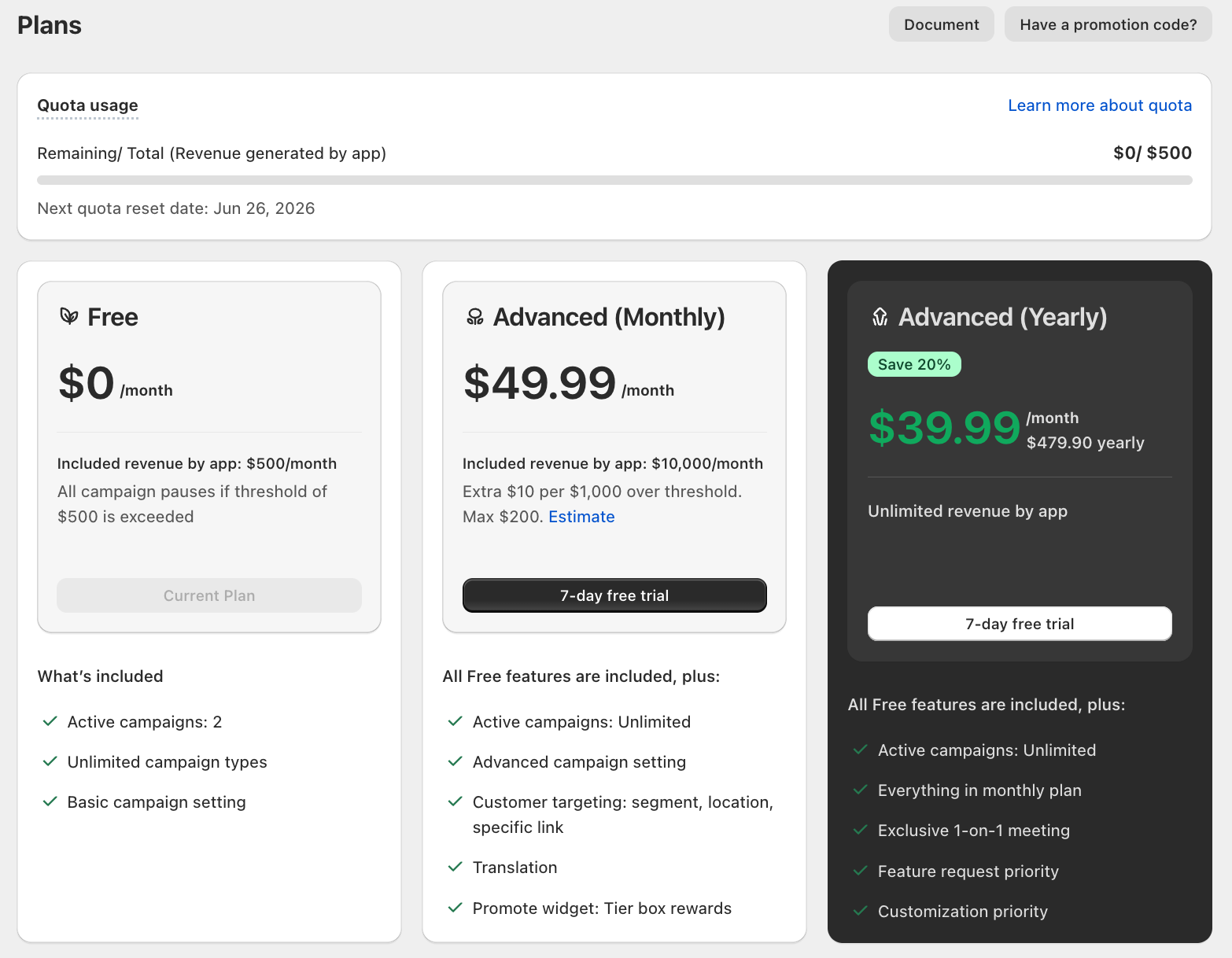
Task: Click the Free plan leaf icon
Action: click(x=69, y=316)
